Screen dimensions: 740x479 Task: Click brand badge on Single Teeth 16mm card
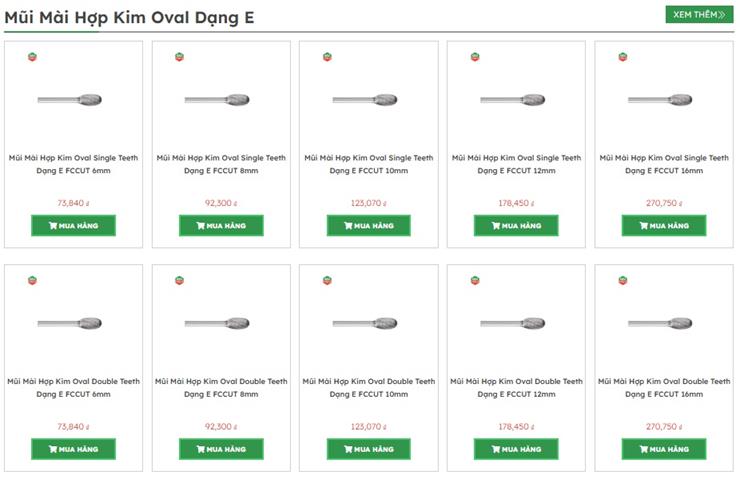point(622,57)
